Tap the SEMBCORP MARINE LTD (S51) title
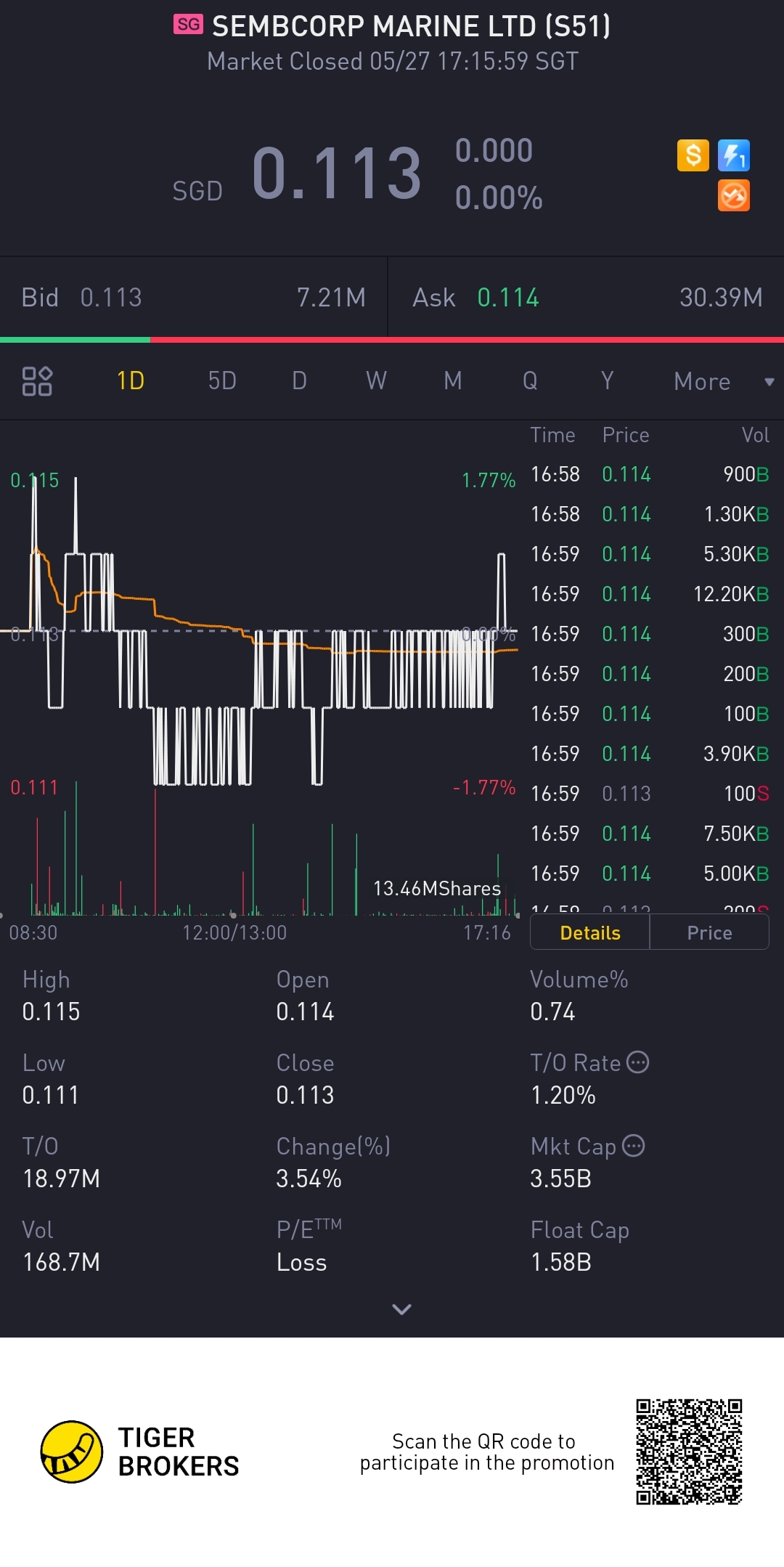This screenshot has width=784, height=1567. tap(411, 26)
